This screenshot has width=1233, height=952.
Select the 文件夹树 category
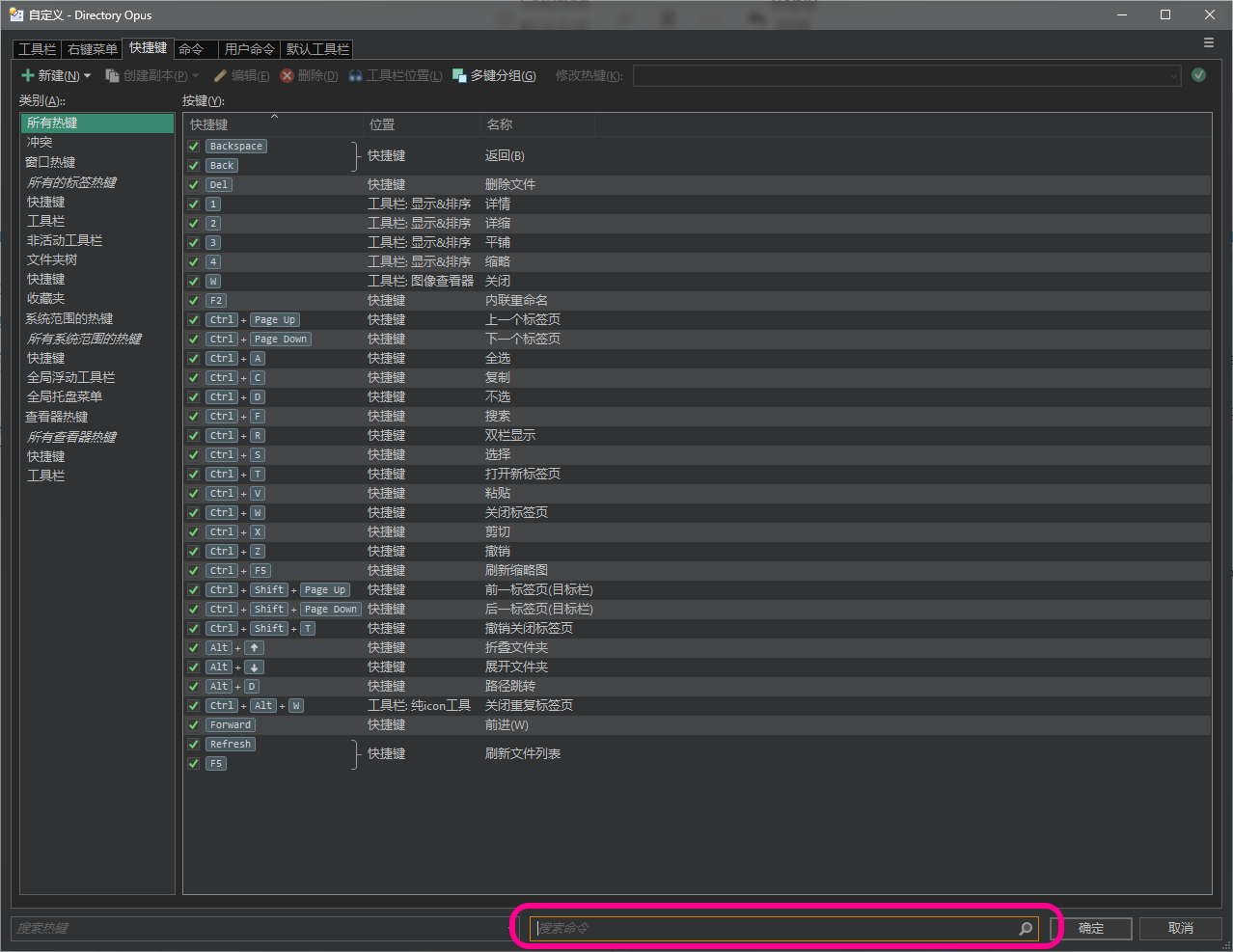[52, 259]
